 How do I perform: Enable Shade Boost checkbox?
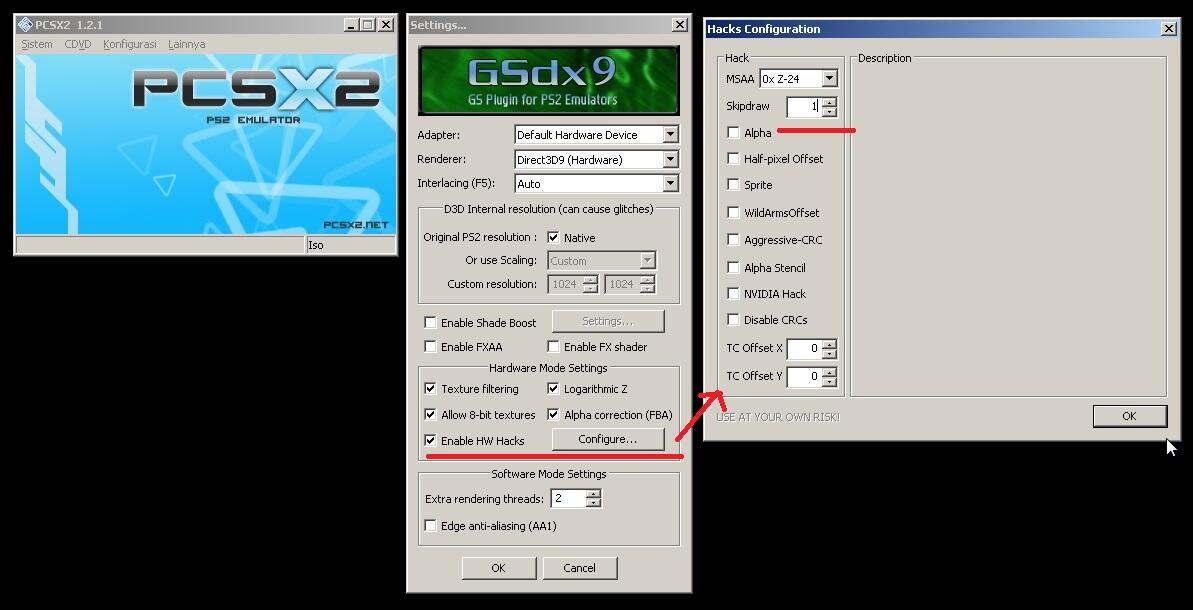tap(431, 322)
